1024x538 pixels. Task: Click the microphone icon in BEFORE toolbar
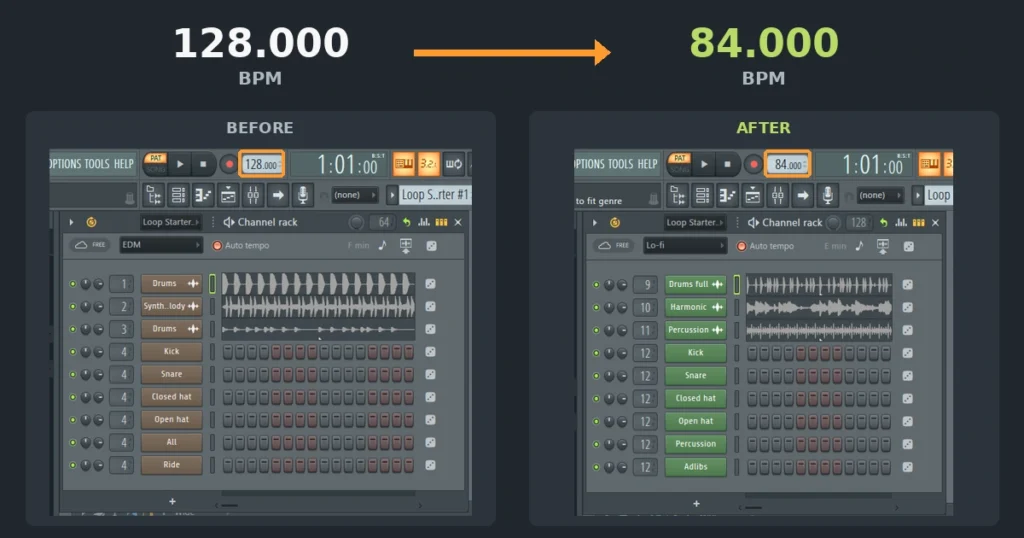302,195
